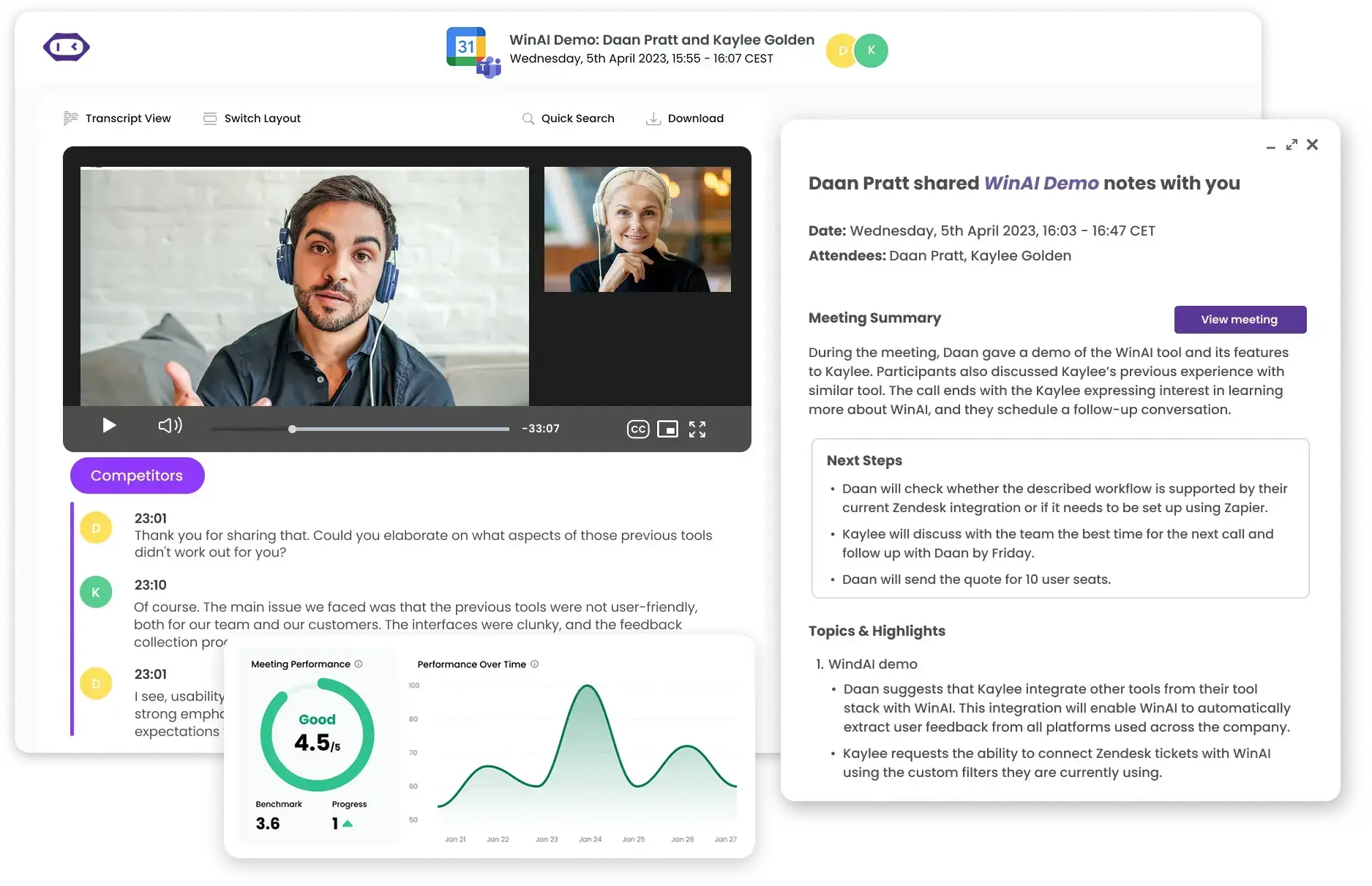Image resolution: width=1372 pixels, height=886 pixels.
Task: Open Kaylee's avatar in the meeting header
Action: pyautogui.click(x=870, y=50)
